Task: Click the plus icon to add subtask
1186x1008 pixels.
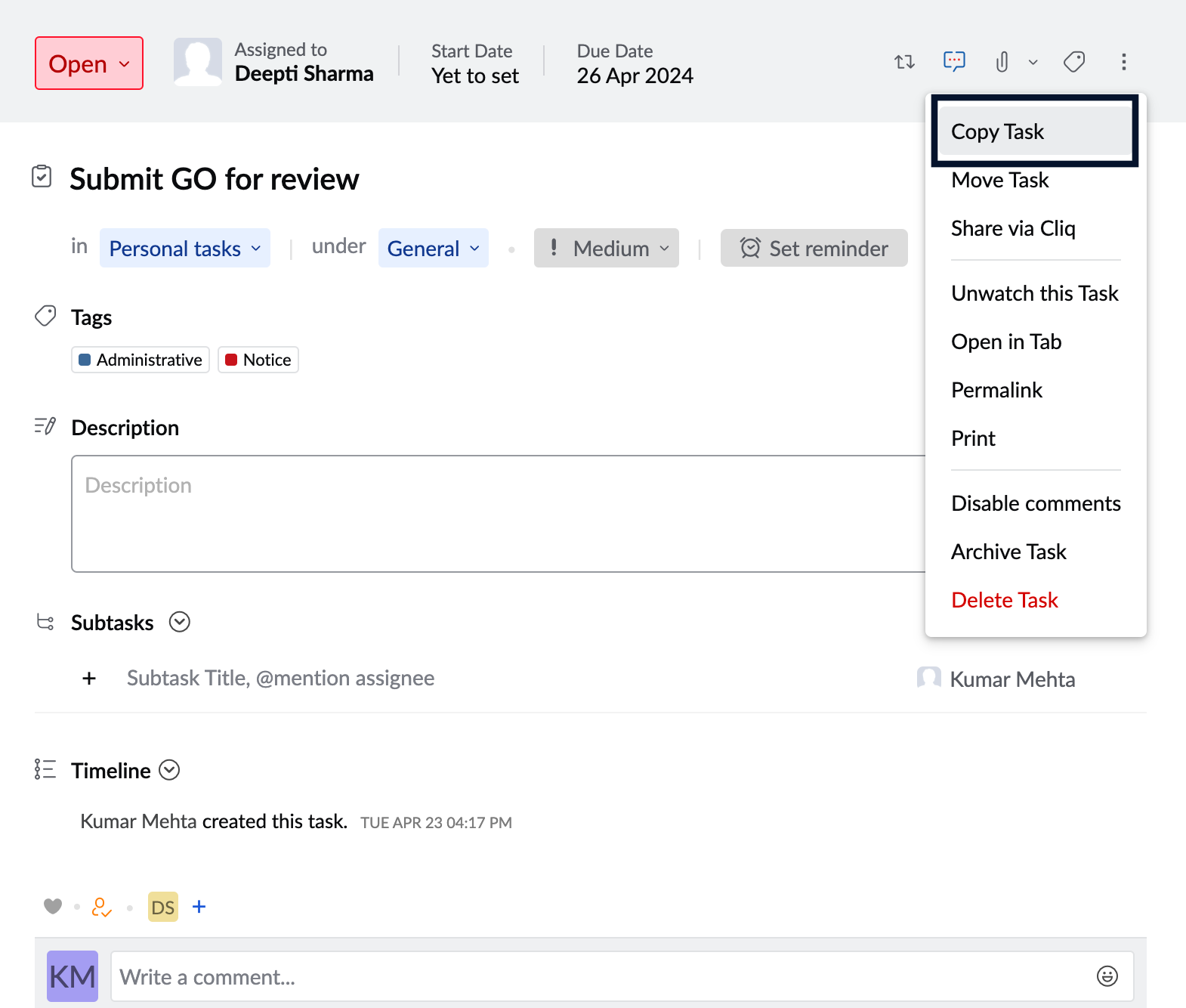Action: point(89,679)
